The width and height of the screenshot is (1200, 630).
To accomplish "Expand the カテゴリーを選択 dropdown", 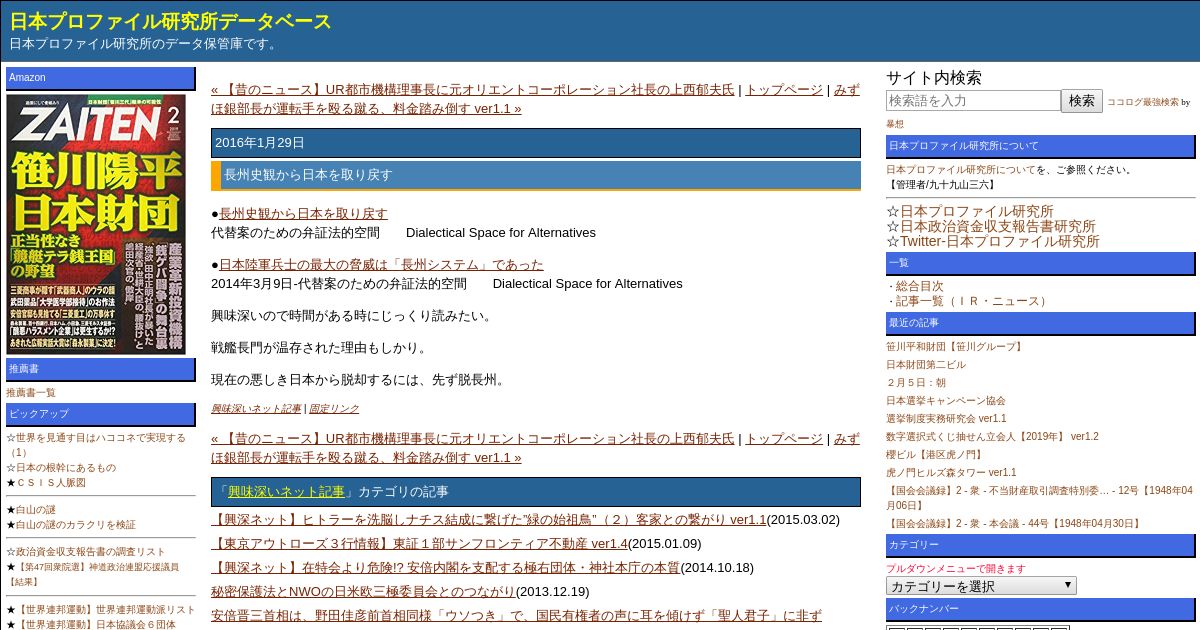I will [x=981, y=586].
